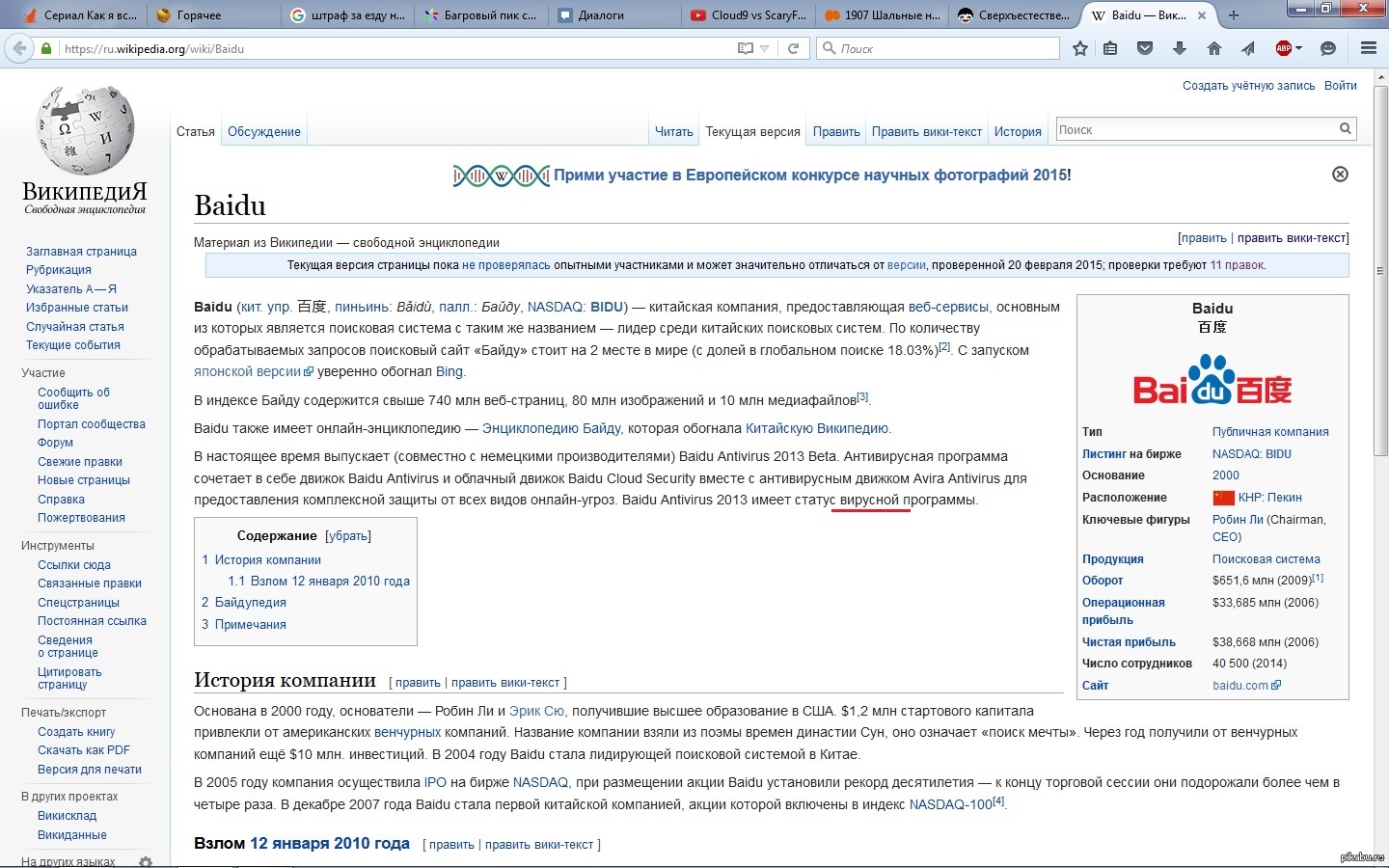Screen dimensions: 1389x868
Task: Go back with the browser back arrow
Action: 19,48
